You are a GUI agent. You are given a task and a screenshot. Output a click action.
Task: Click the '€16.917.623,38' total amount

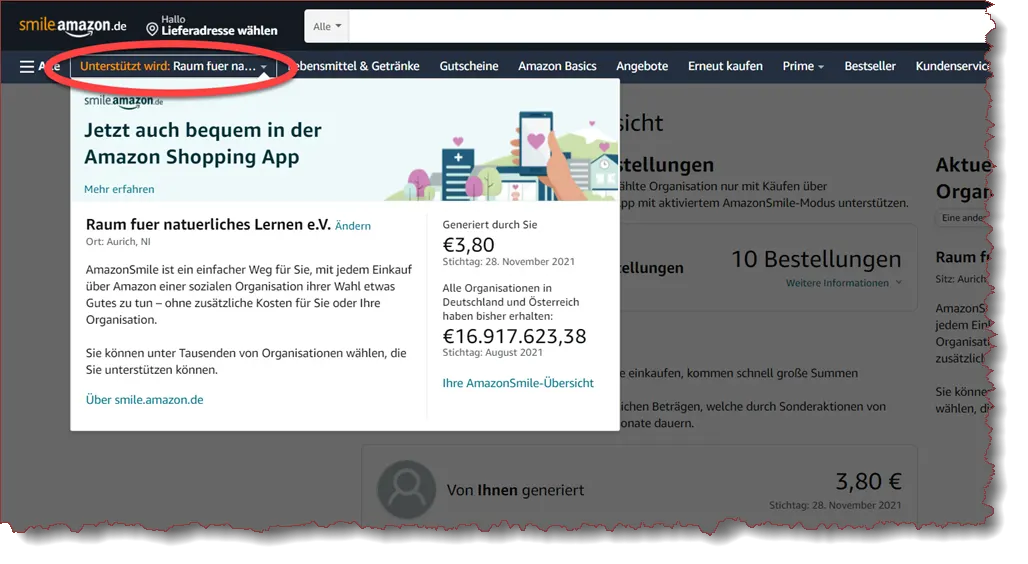pos(514,336)
